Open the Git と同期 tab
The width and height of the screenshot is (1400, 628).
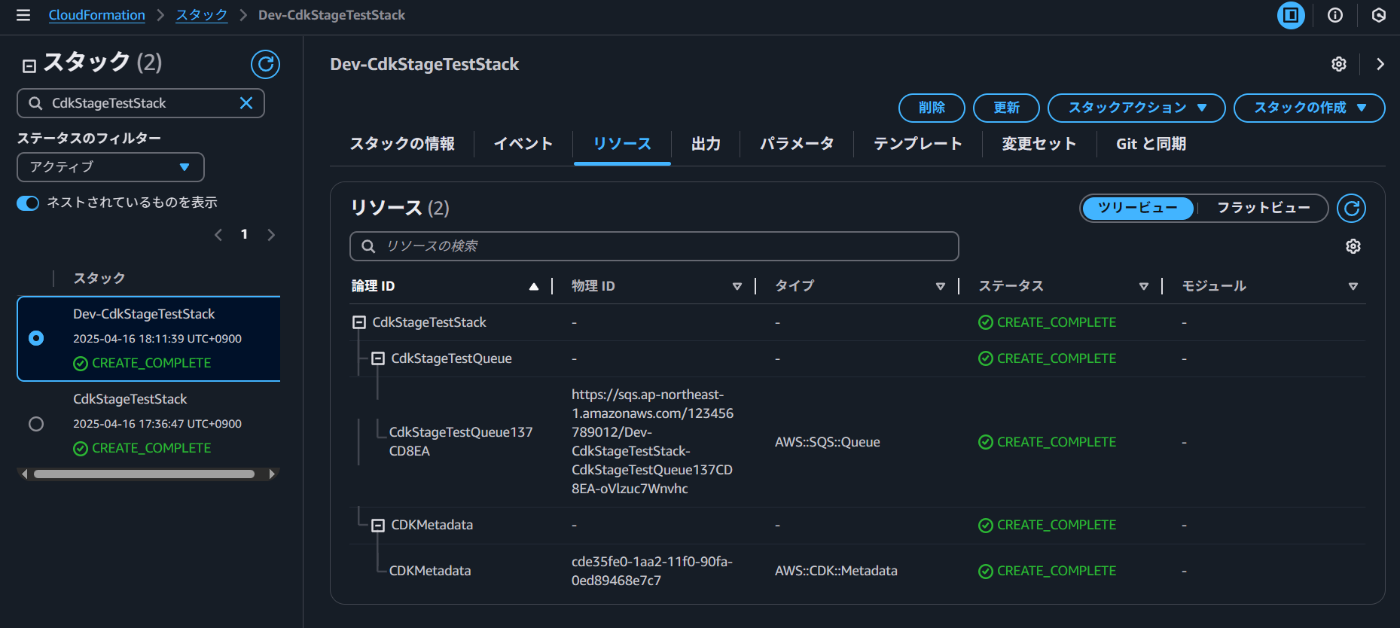pyautogui.click(x=1151, y=144)
